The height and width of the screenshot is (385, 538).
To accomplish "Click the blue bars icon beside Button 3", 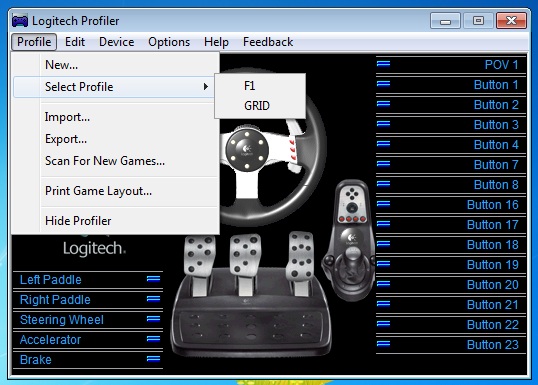I will click(383, 123).
